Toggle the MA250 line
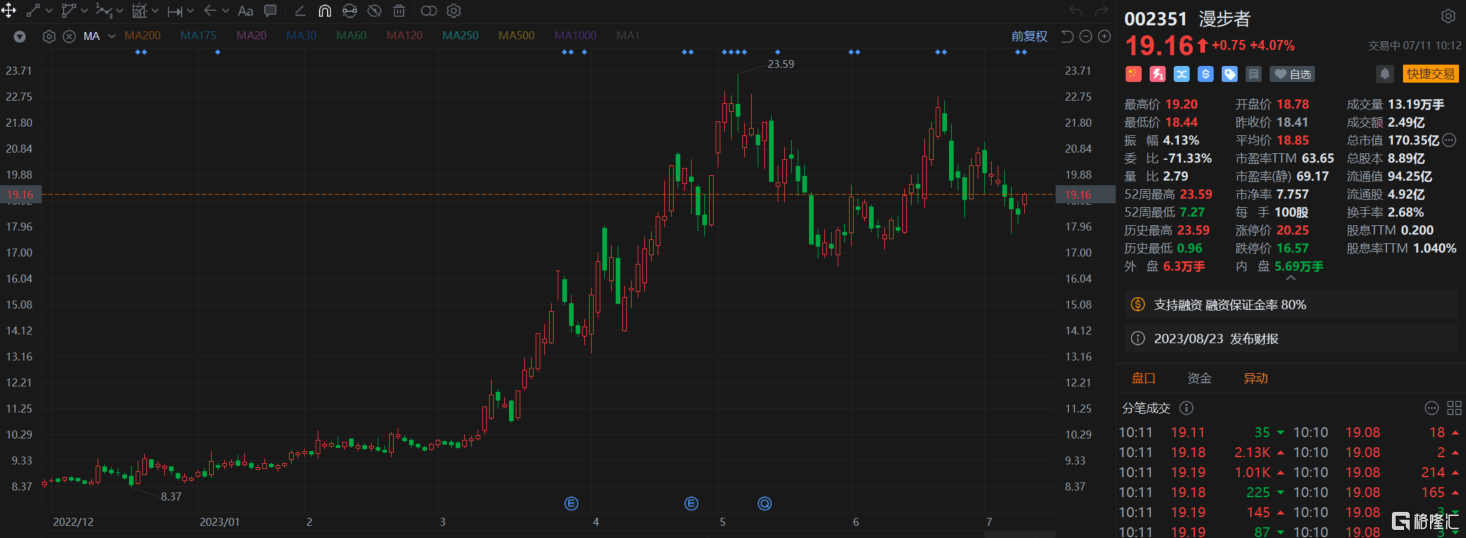The width and height of the screenshot is (1466, 538). (x=460, y=36)
